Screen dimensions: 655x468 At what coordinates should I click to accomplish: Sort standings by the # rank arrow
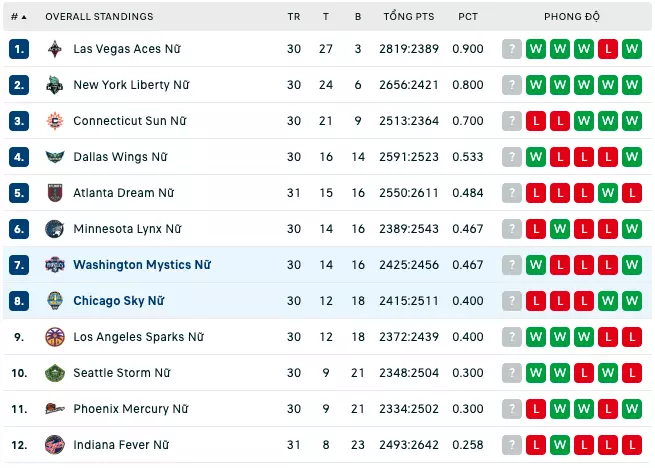(x=19, y=17)
